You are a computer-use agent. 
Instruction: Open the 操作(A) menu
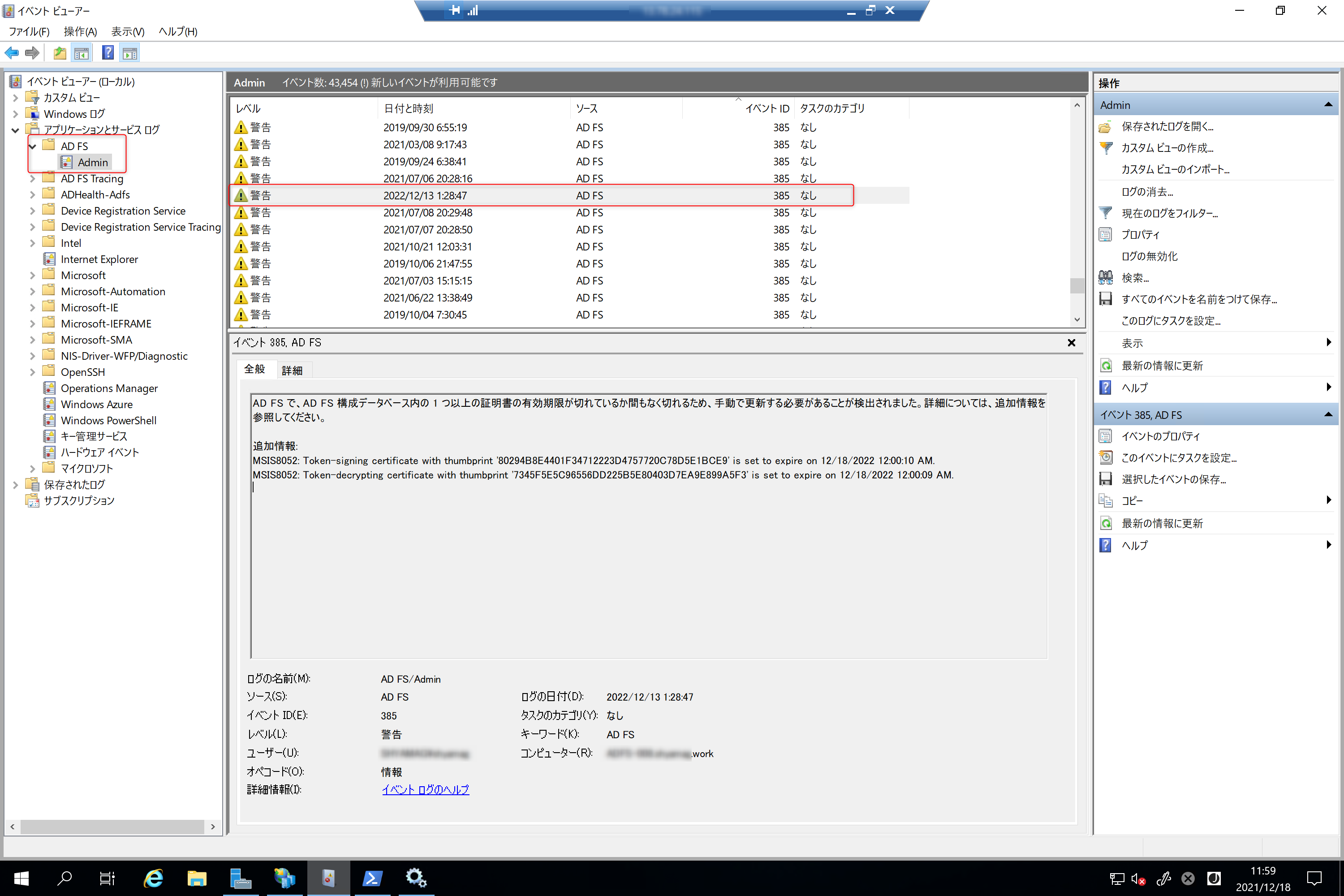click(80, 31)
